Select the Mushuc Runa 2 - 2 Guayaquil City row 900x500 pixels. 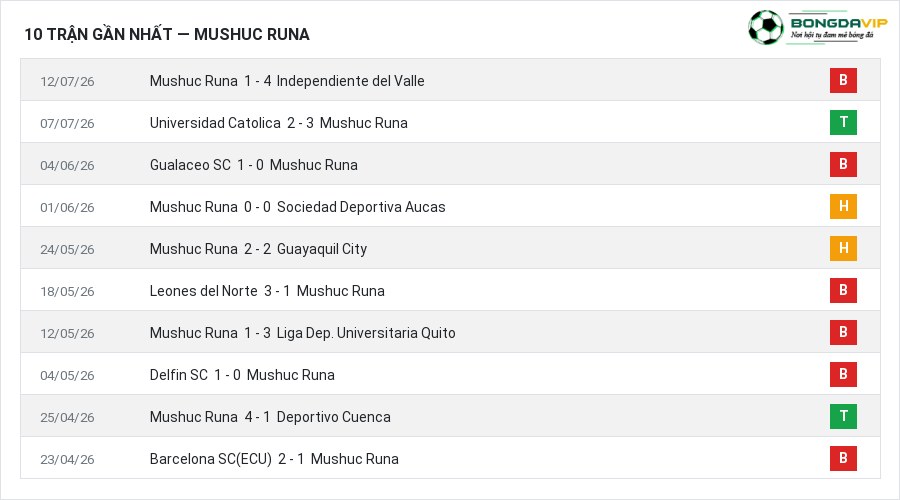pos(450,248)
